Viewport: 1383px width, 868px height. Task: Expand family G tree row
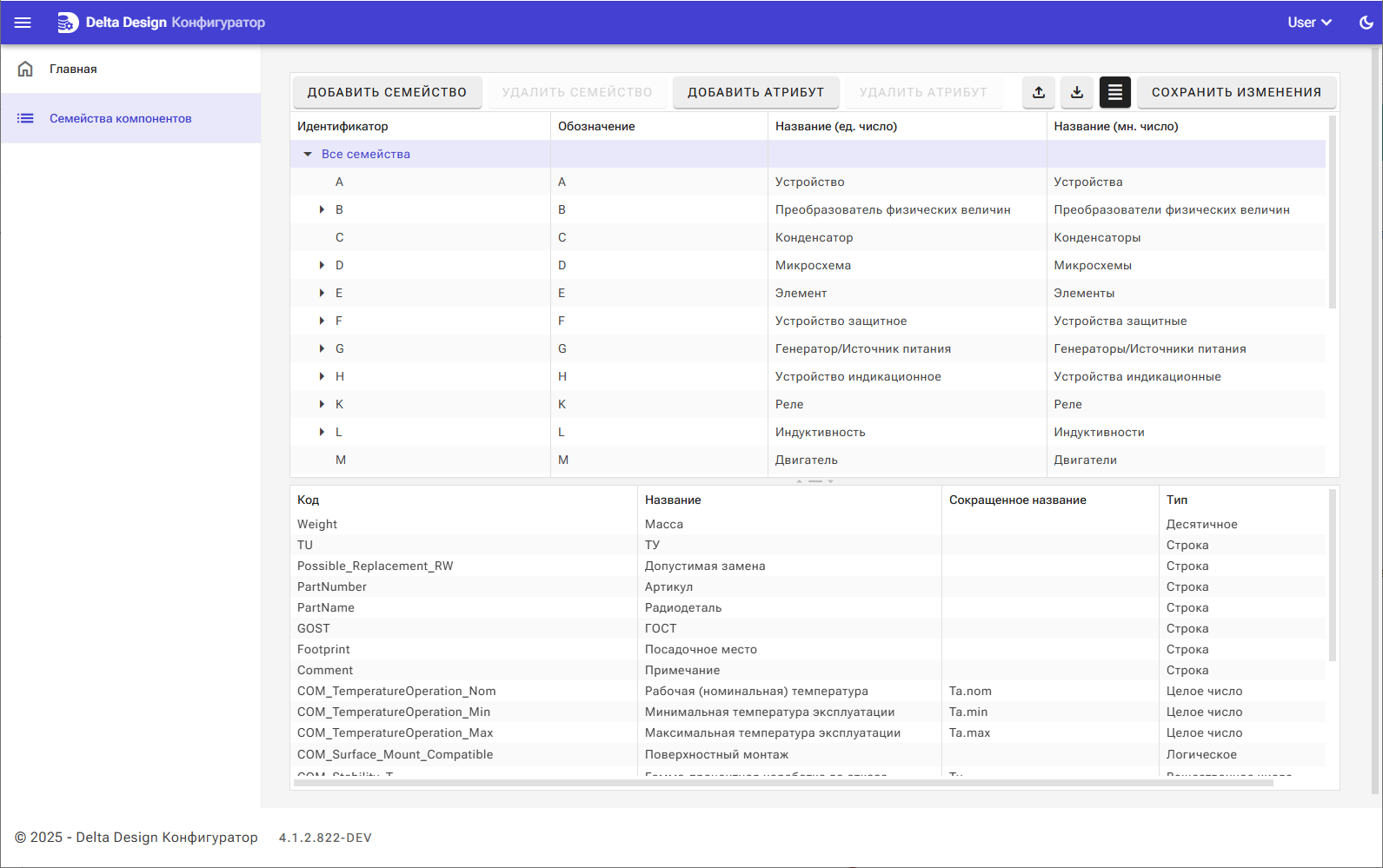[322, 348]
